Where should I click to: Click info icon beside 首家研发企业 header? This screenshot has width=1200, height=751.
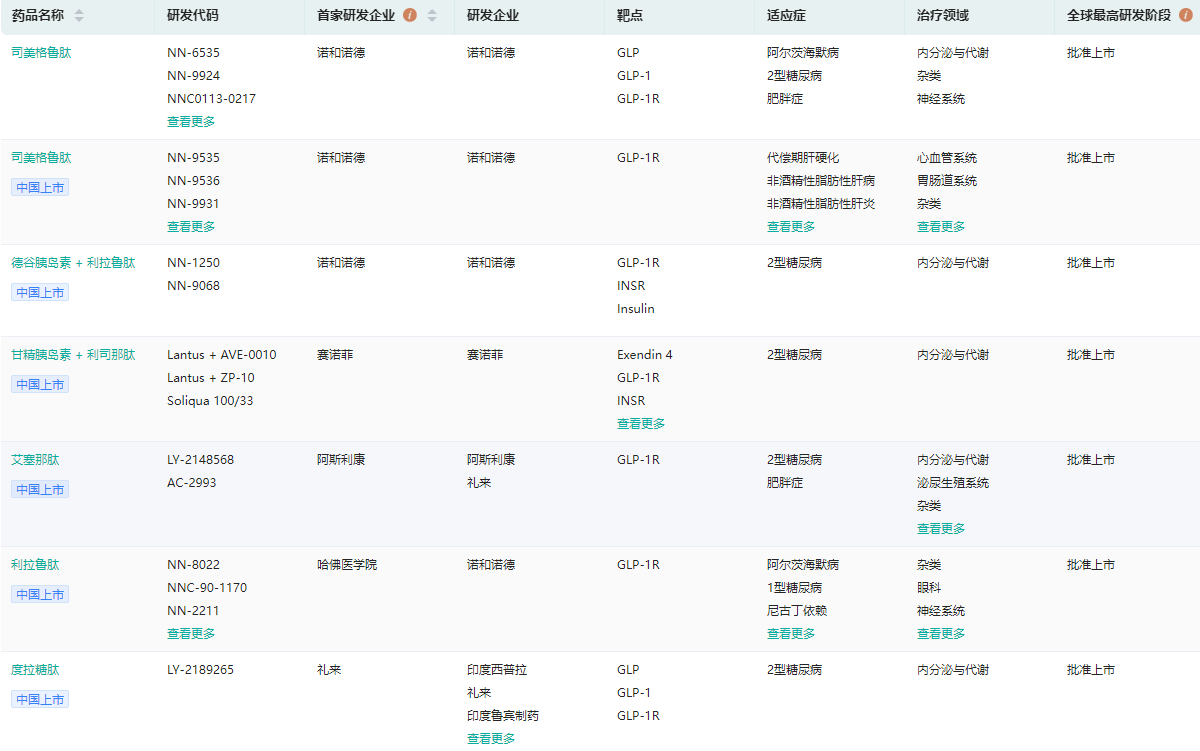coord(410,15)
